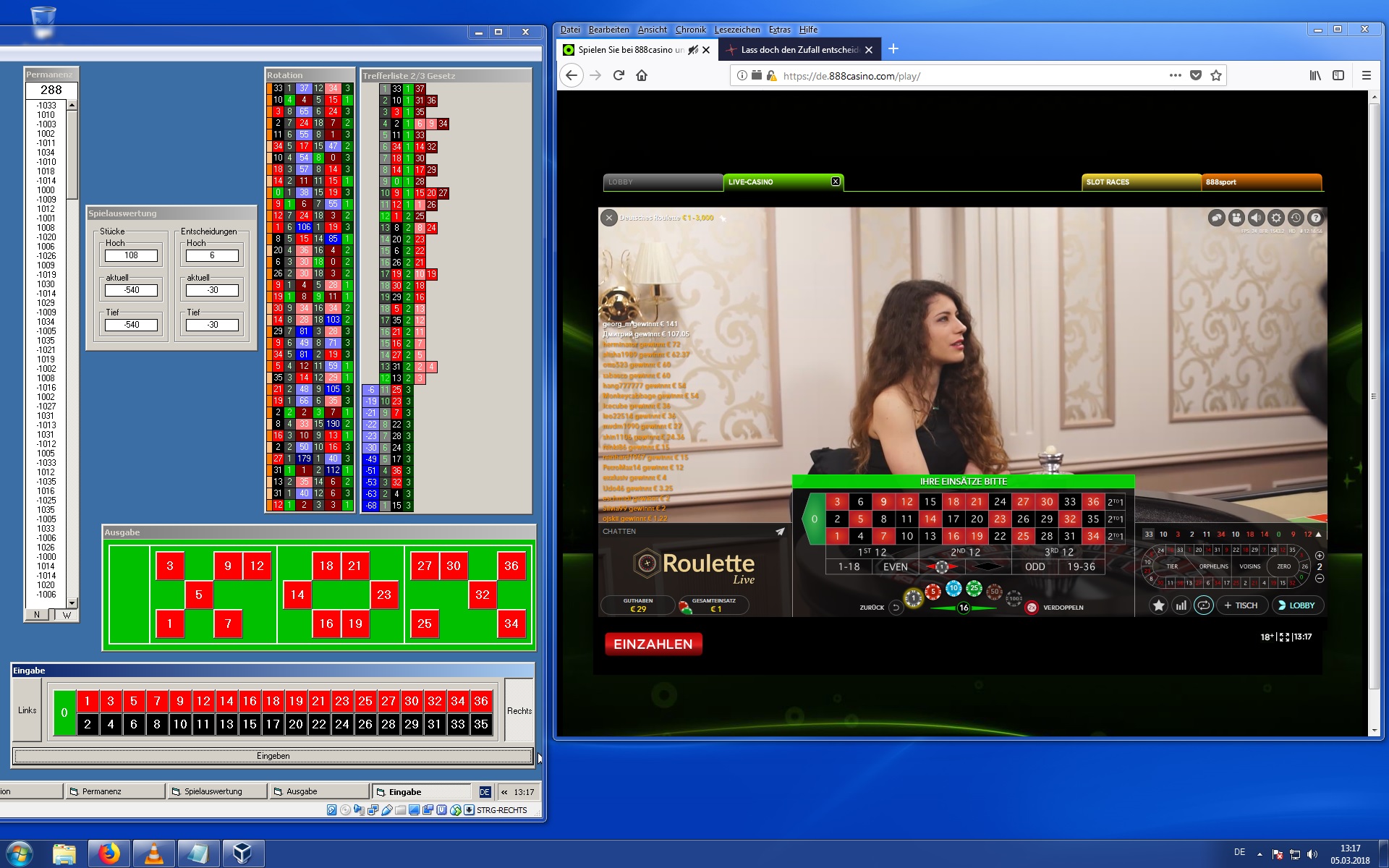
Task: Open the help question mark icon
Action: [x=1316, y=218]
